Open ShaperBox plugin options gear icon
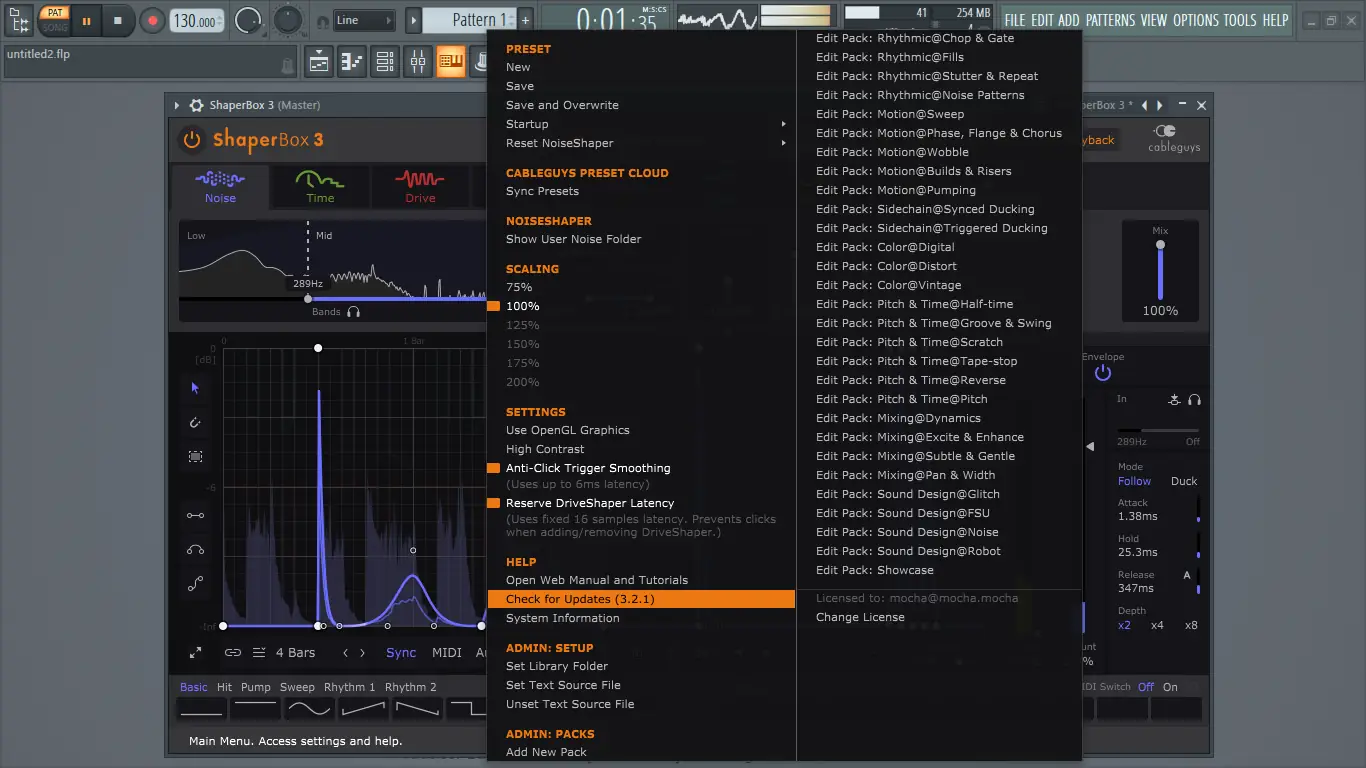Screen dimensions: 1366x768 [x=197, y=105]
